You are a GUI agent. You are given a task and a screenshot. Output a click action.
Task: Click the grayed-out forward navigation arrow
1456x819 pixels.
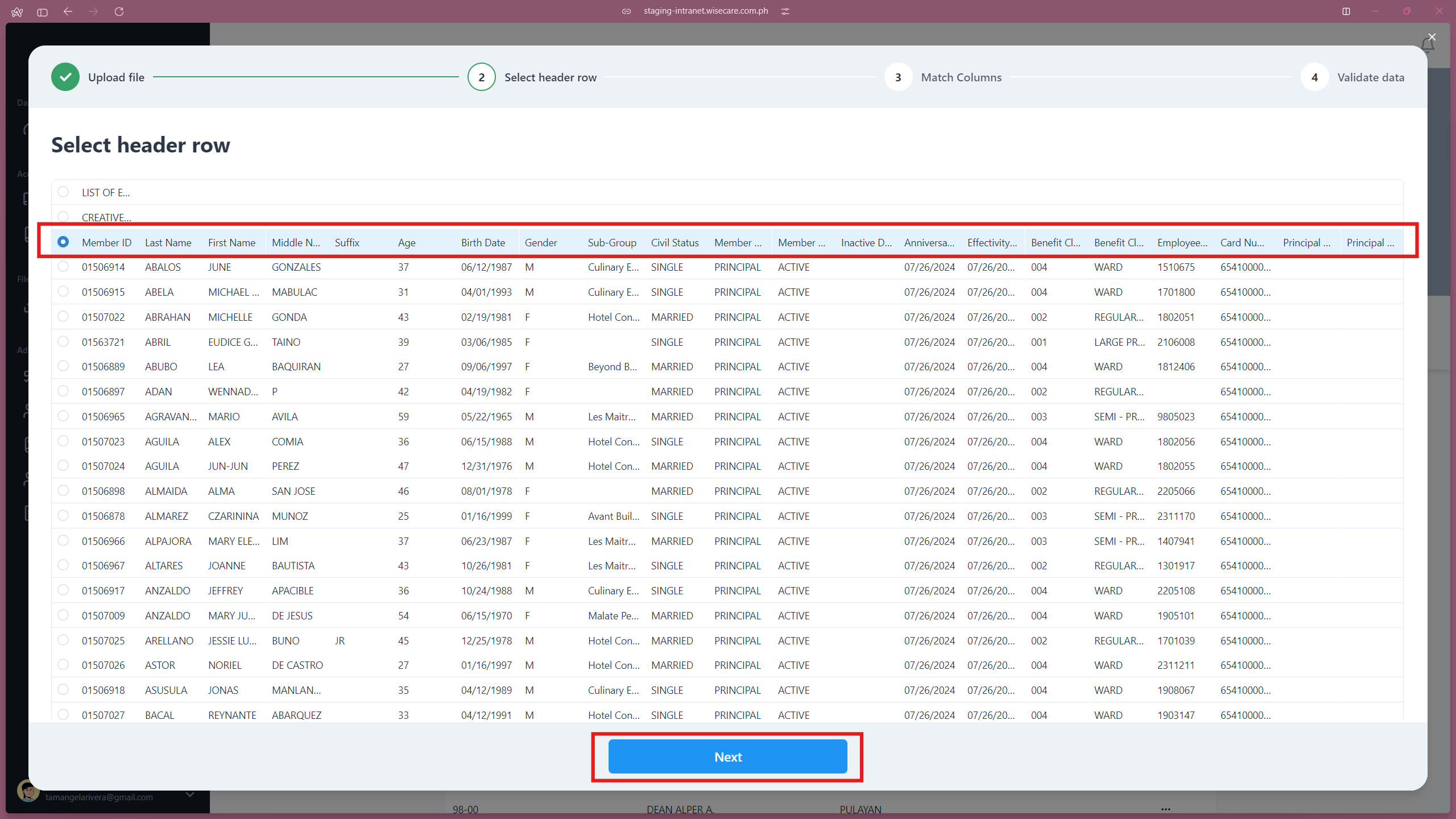point(94,11)
